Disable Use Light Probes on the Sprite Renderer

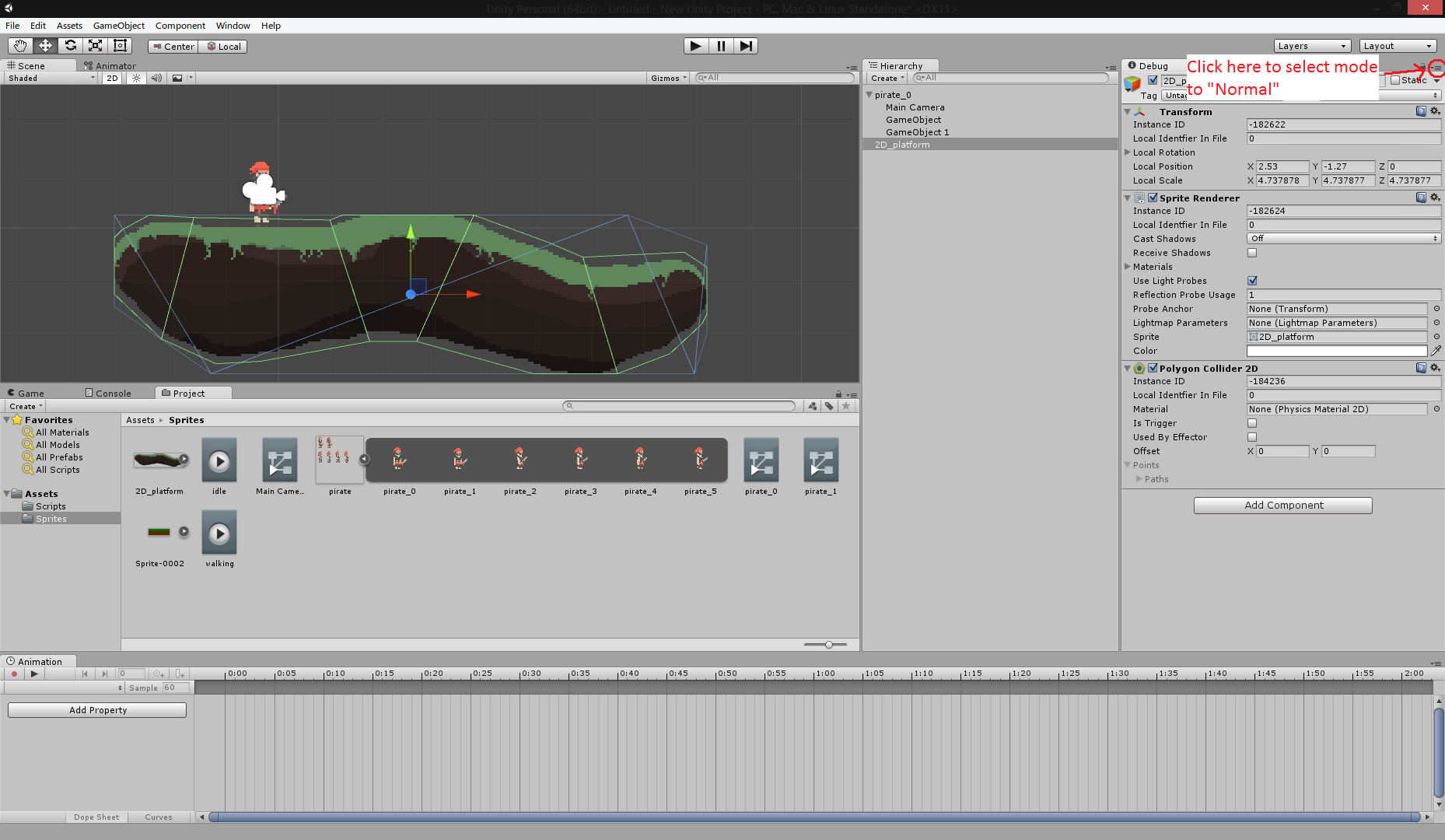[1252, 281]
